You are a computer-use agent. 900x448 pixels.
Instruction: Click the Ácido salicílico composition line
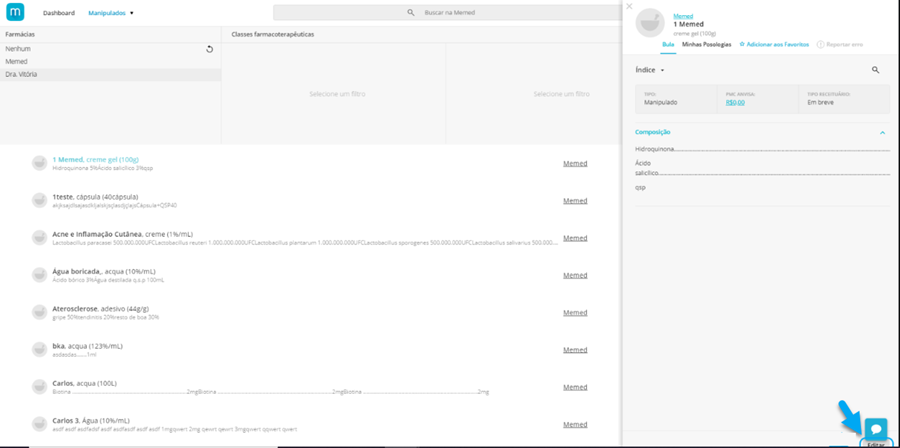point(762,168)
